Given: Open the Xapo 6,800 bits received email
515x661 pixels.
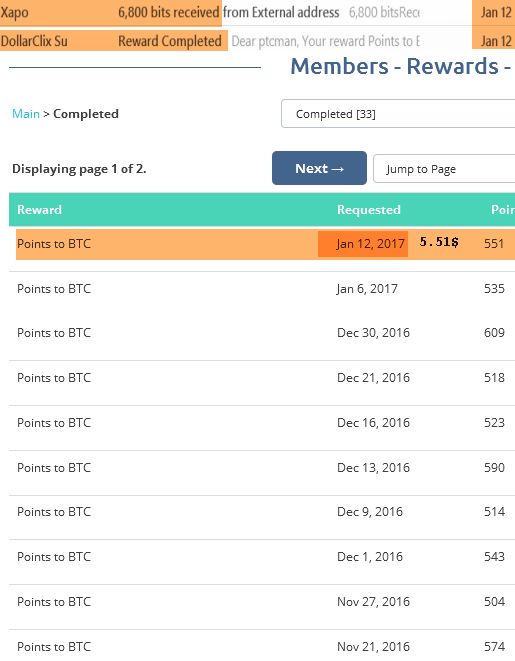Looking at the screenshot, I should point(258,12).
